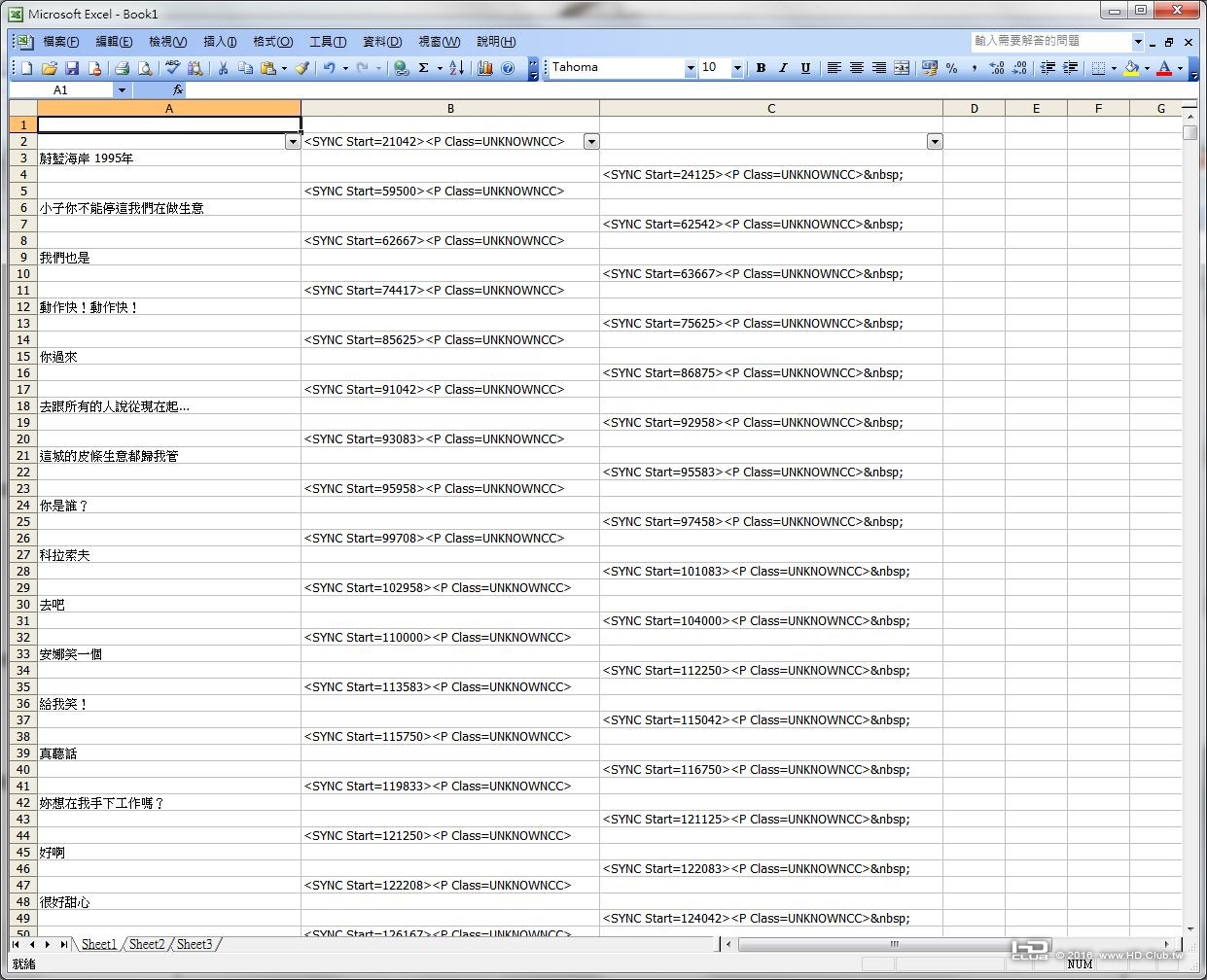Apply the currency number style
Image resolution: width=1207 pixels, height=980 pixels.
929,68
